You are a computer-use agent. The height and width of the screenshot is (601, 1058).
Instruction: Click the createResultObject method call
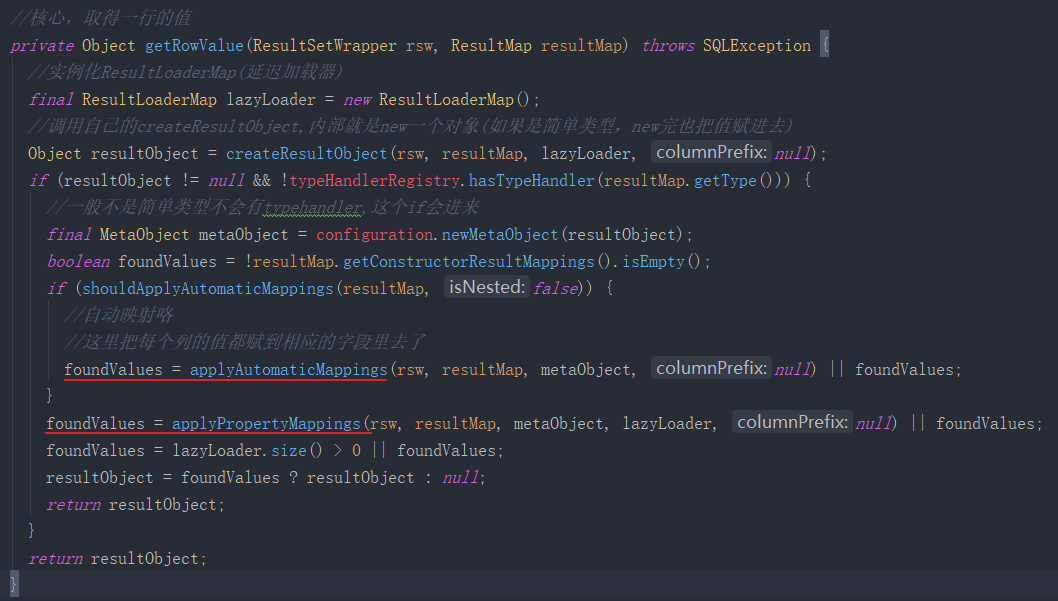[306, 154]
